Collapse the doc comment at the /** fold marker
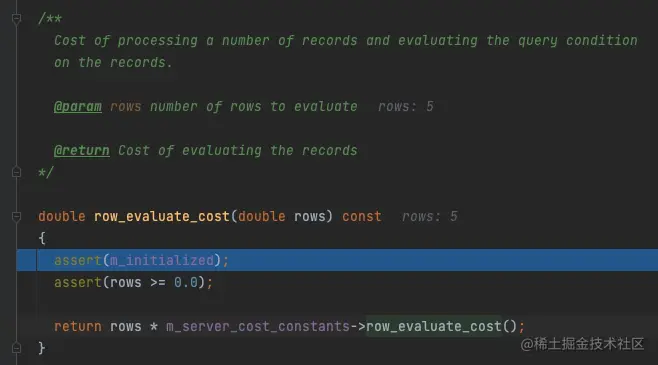 16,18
